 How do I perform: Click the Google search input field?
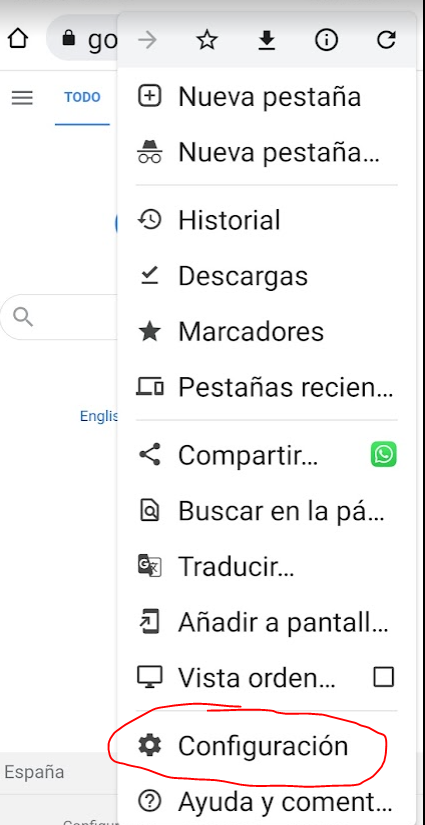(x=59, y=317)
